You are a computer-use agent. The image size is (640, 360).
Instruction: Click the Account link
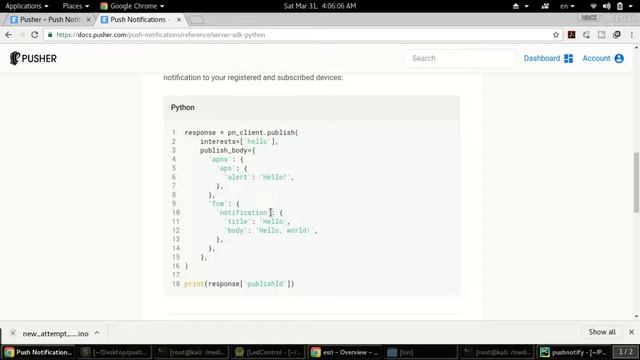596,58
